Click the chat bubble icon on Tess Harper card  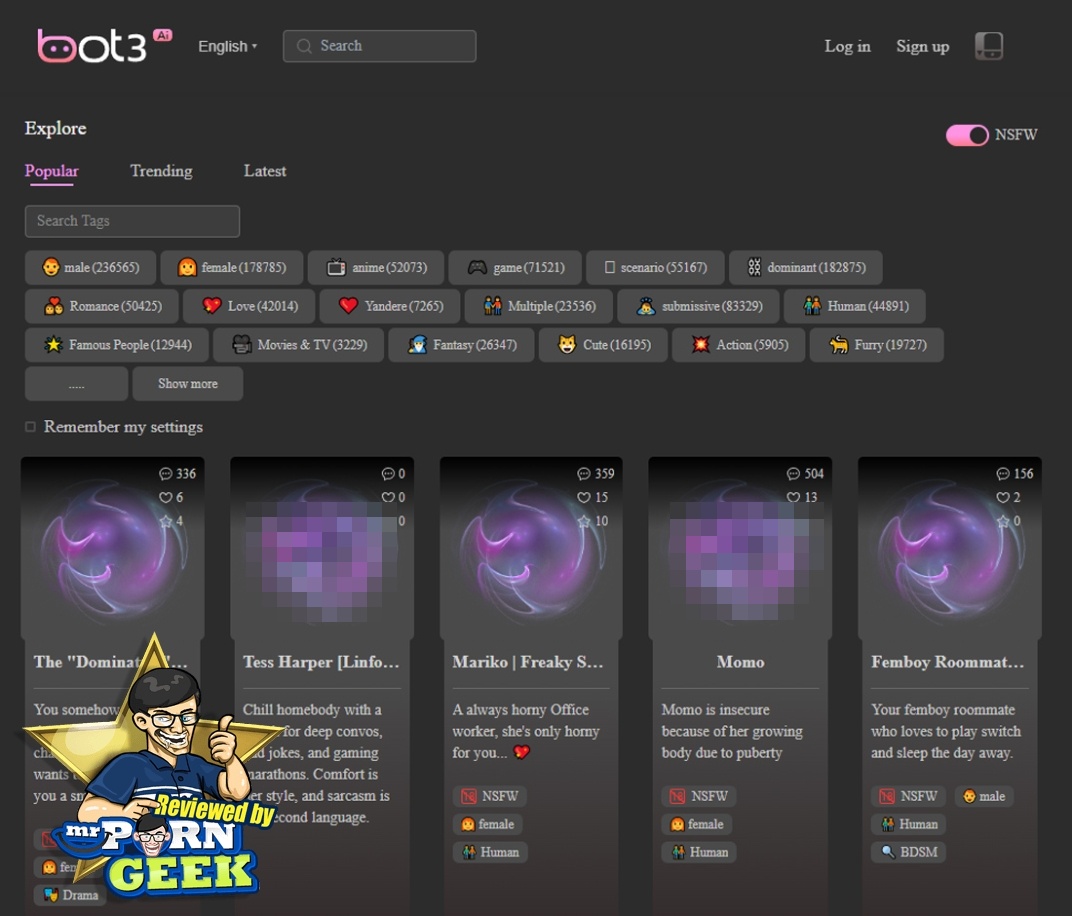tap(388, 474)
